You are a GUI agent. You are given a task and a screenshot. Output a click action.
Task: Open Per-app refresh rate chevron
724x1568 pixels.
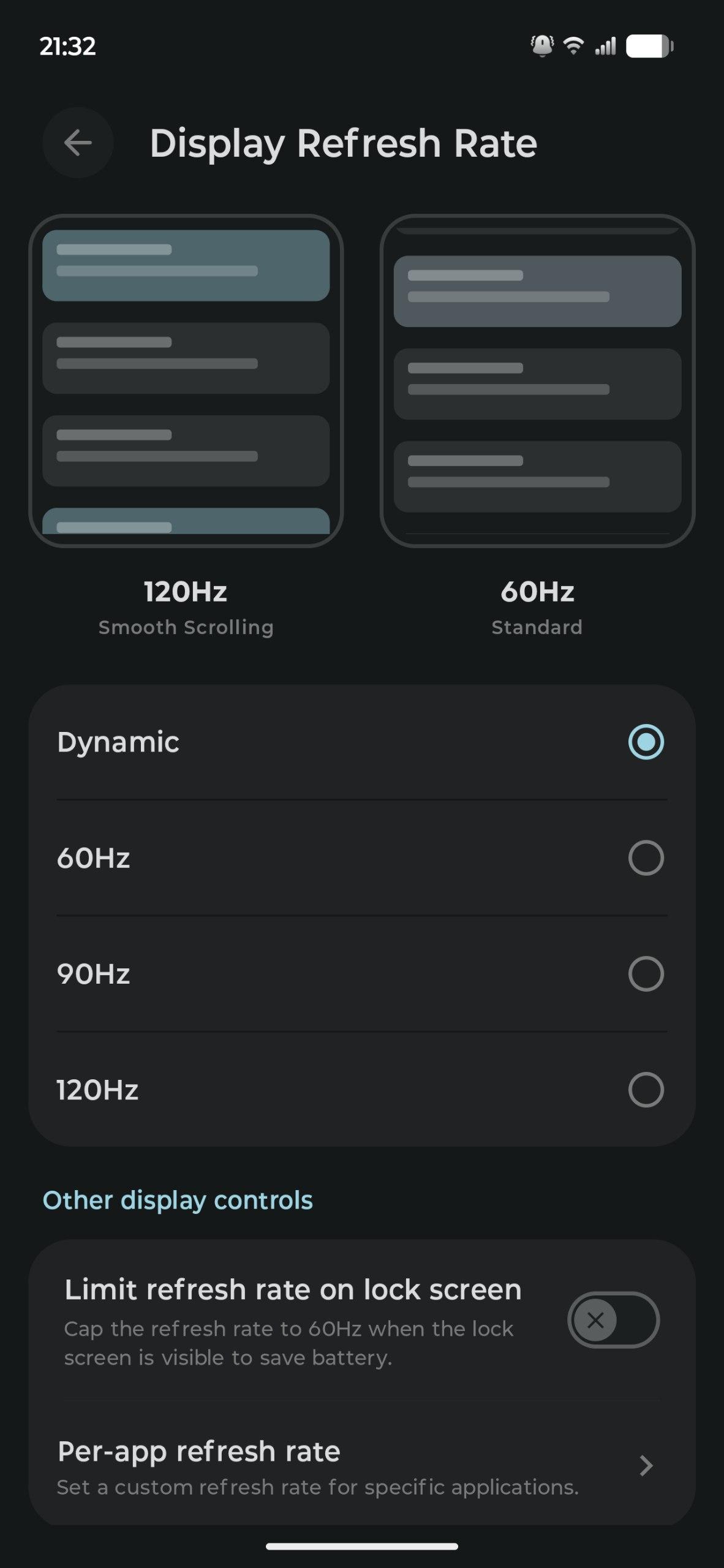(x=645, y=1466)
